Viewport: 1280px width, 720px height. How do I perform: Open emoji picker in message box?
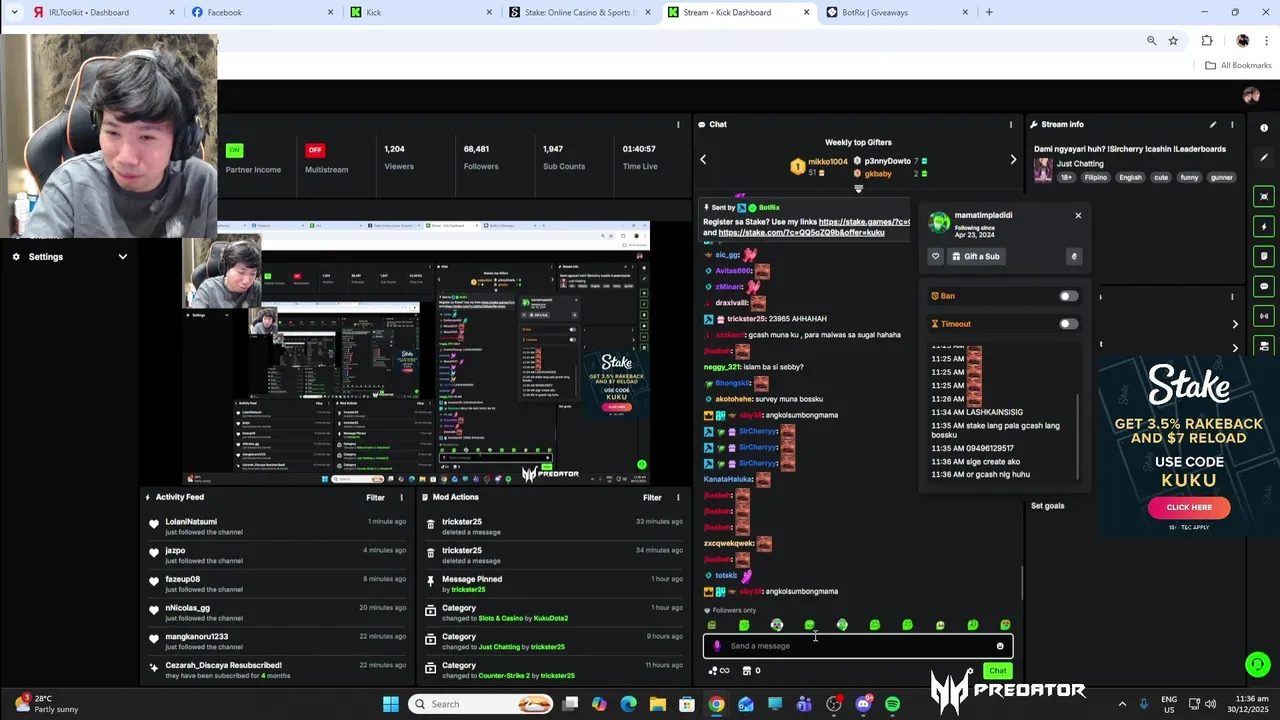coord(1000,646)
